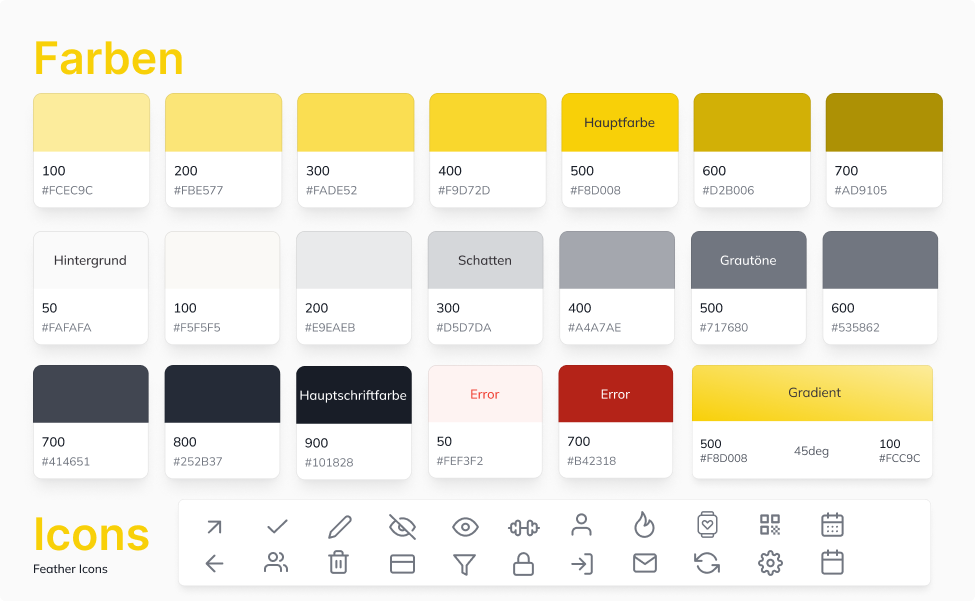Open the QR code icon
The width and height of the screenshot is (975, 601).
[x=769, y=525]
